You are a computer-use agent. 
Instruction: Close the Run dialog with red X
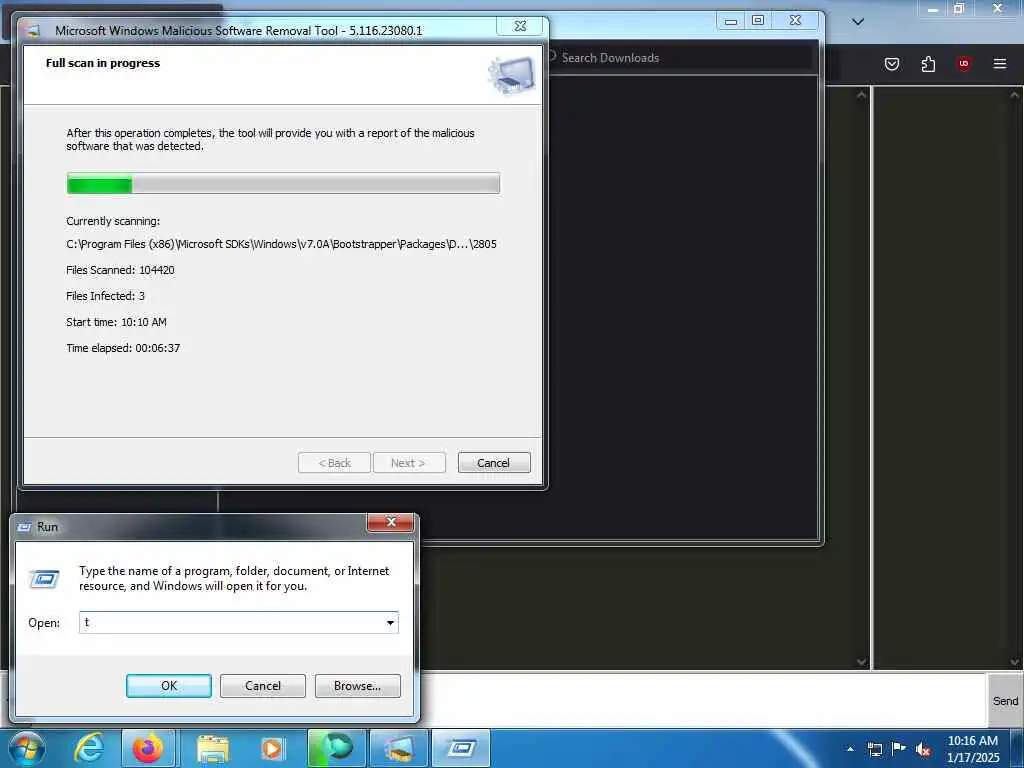click(391, 522)
